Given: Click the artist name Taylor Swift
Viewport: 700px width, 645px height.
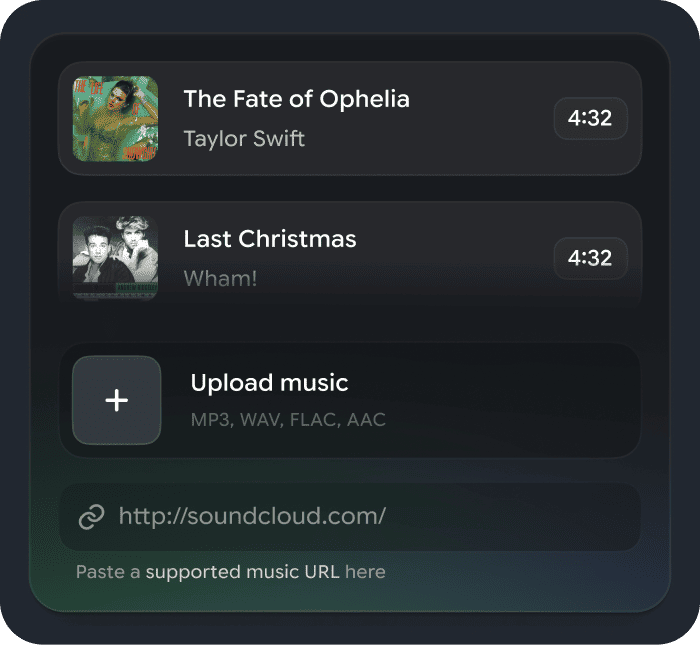Looking at the screenshot, I should (x=244, y=138).
